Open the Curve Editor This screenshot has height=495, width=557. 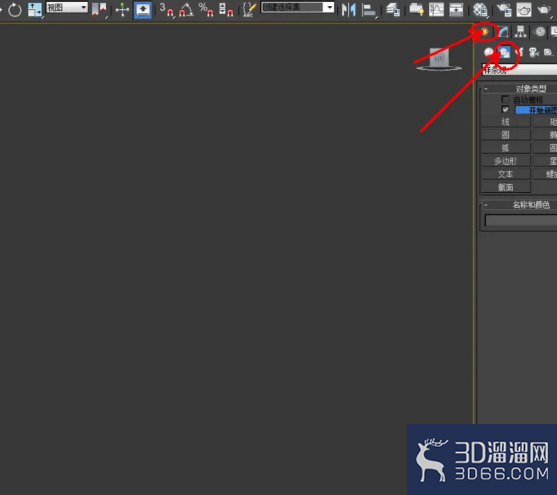coord(436,10)
